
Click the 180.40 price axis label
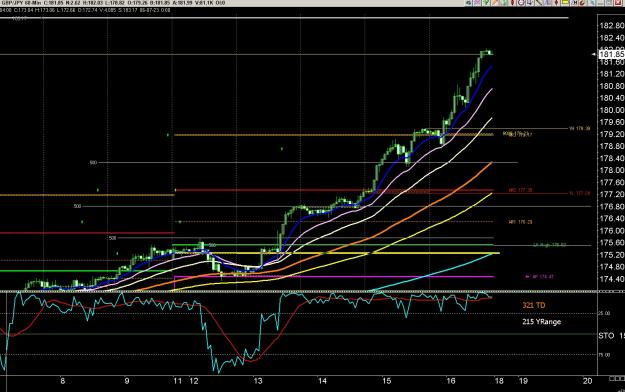click(612, 98)
